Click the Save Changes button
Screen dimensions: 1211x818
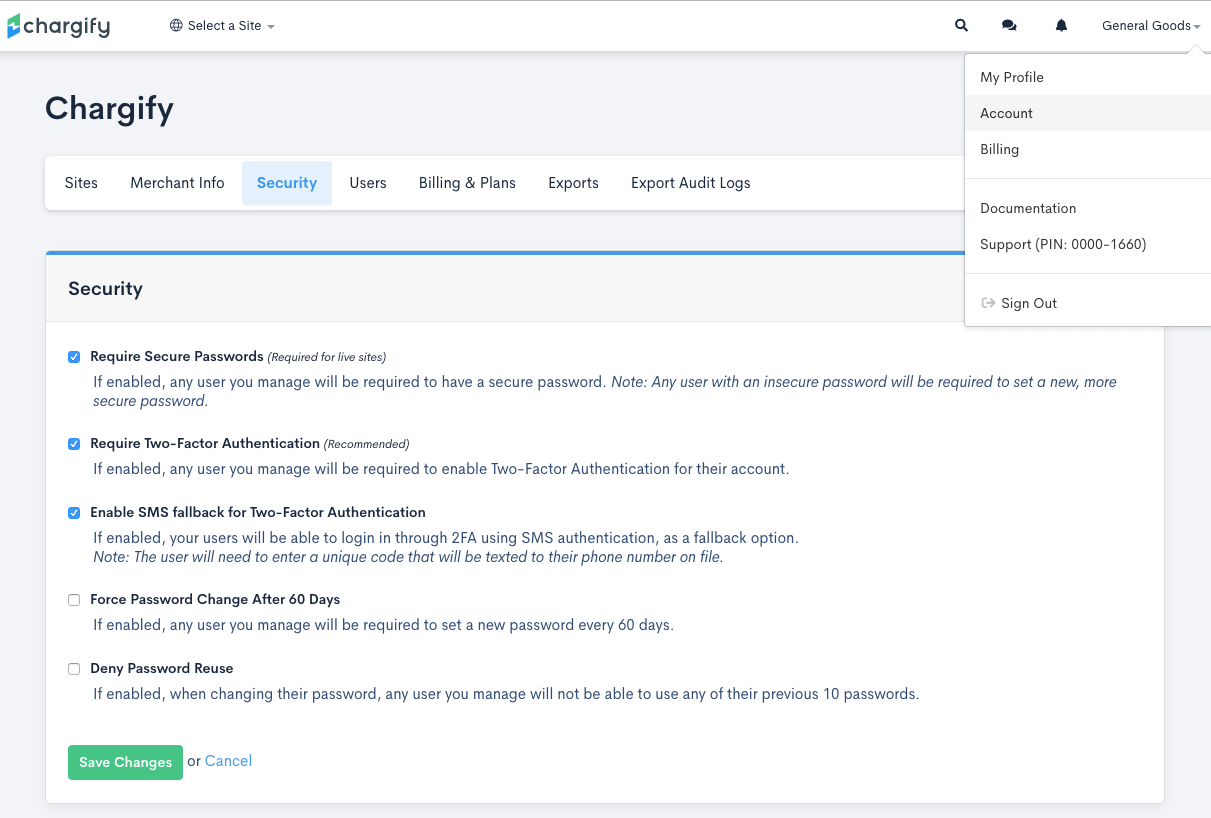(x=125, y=762)
